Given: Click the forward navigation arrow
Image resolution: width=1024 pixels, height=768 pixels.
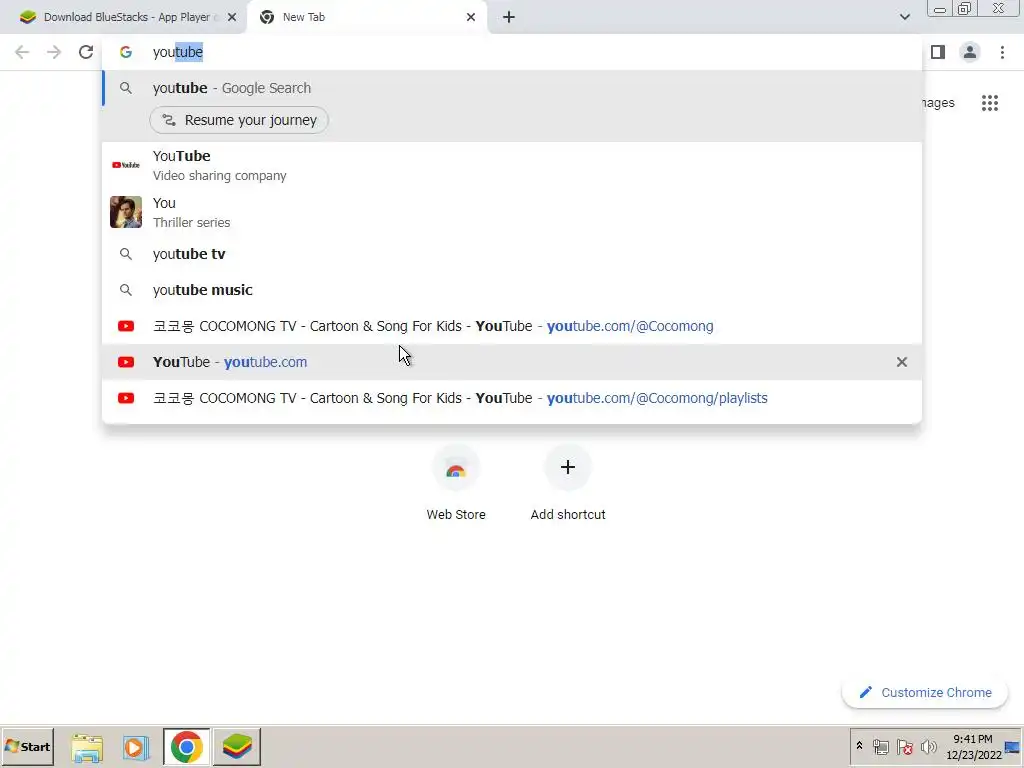Looking at the screenshot, I should pos(54,52).
